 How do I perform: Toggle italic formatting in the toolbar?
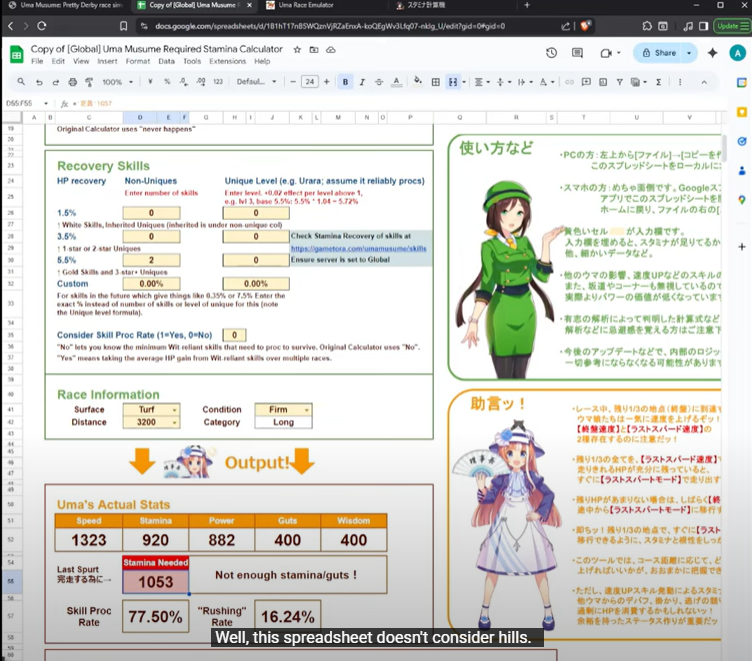[363, 82]
